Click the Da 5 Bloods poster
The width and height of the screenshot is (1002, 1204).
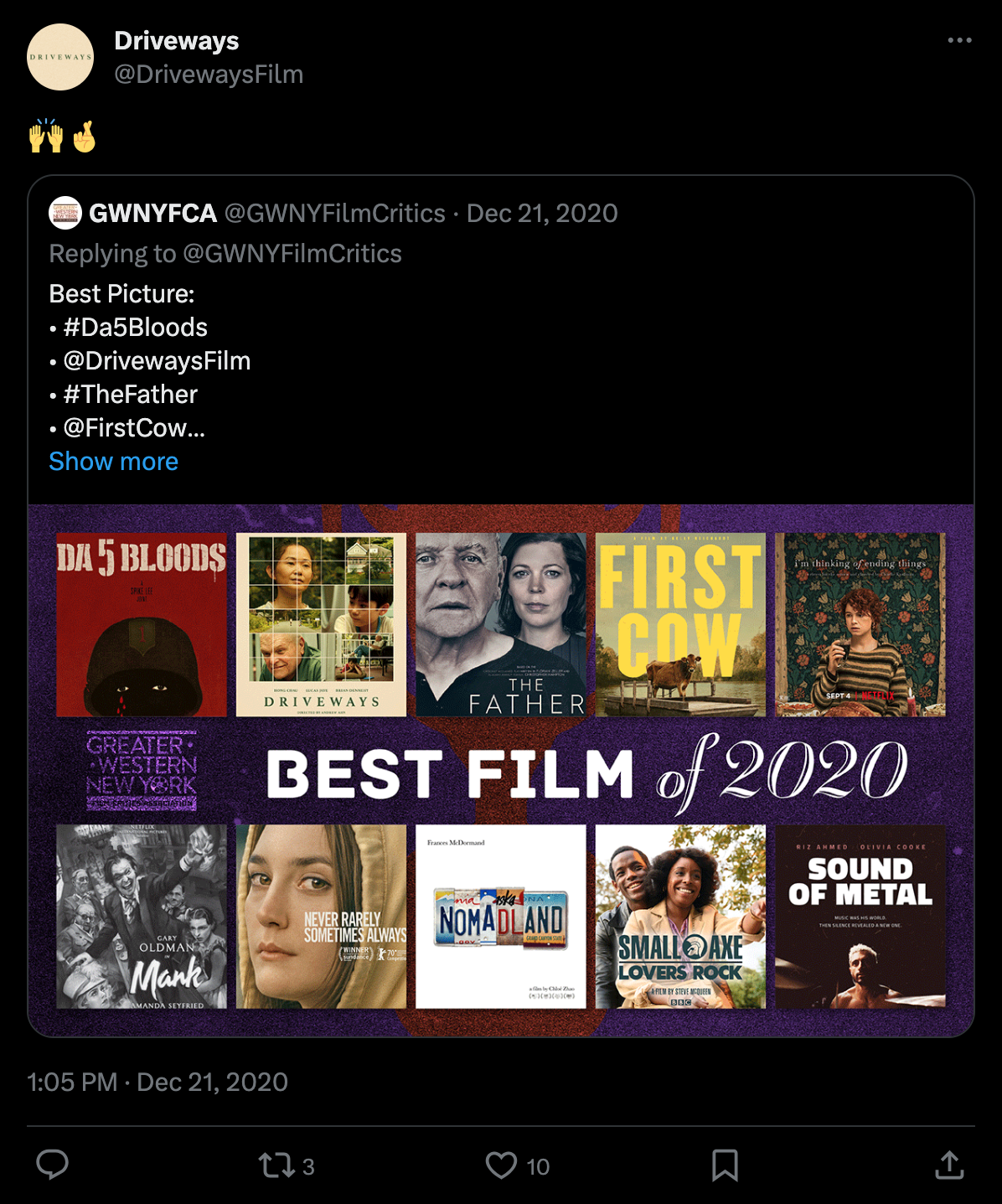[142, 624]
